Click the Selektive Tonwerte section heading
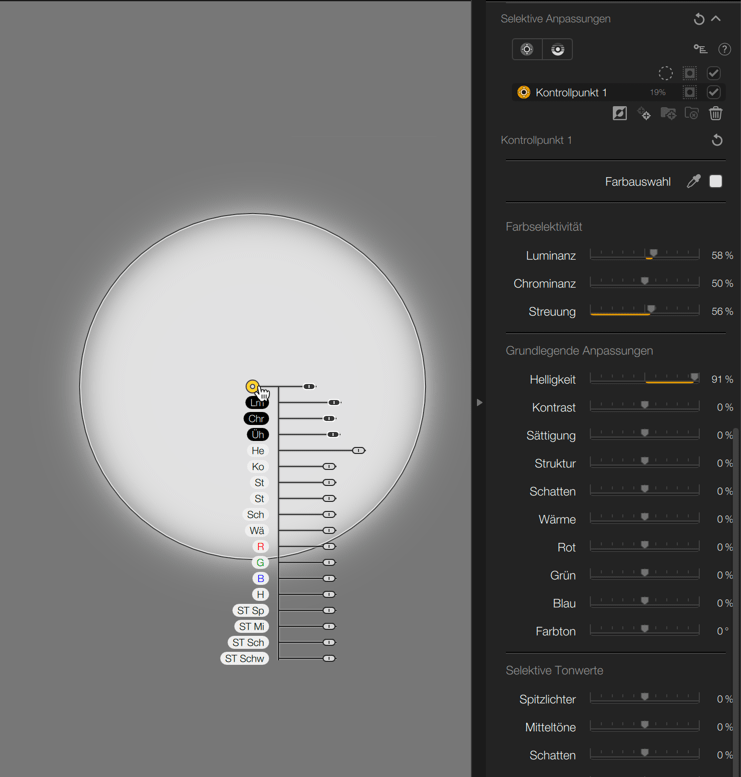 (x=554, y=670)
